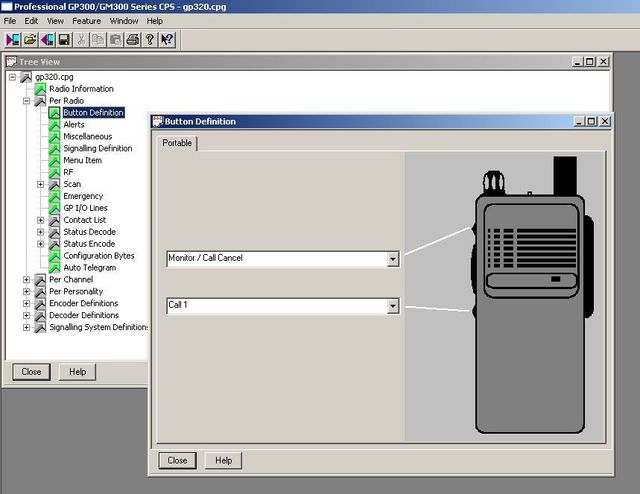Open the Edit menu

coord(31,21)
